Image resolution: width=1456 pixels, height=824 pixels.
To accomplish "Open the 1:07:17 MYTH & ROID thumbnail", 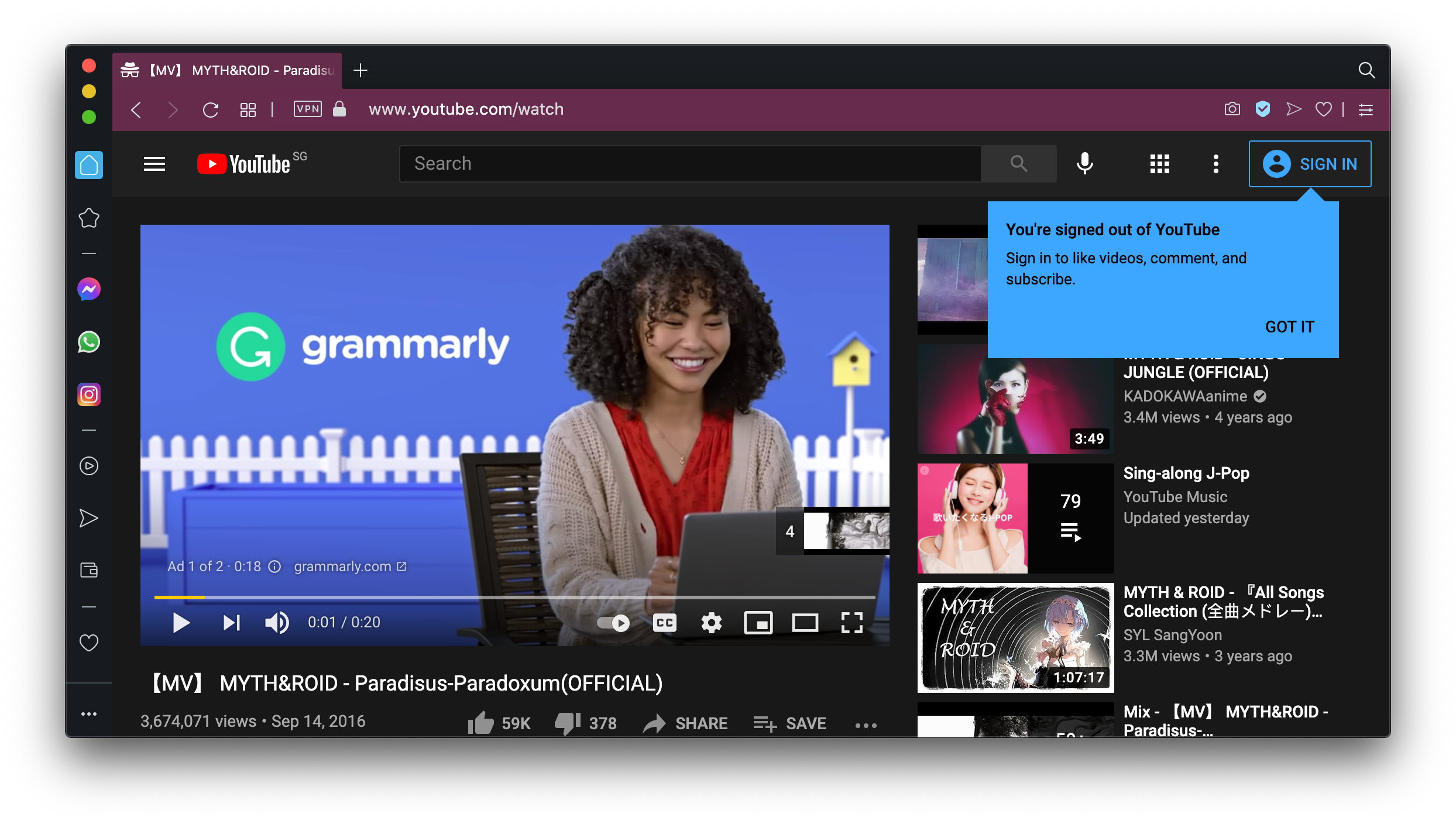I will pyautogui.click(x=1016, y=638).
